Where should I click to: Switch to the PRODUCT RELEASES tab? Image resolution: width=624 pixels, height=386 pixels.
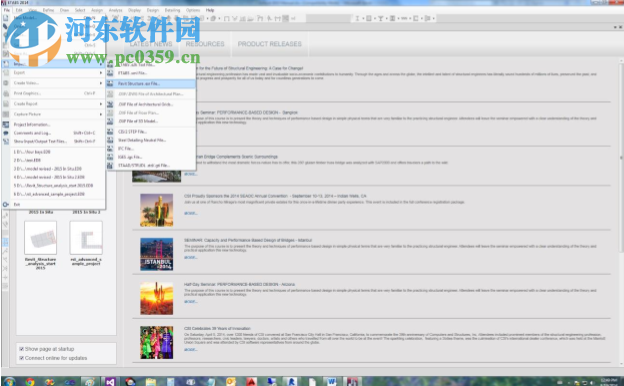coord(270,44)
